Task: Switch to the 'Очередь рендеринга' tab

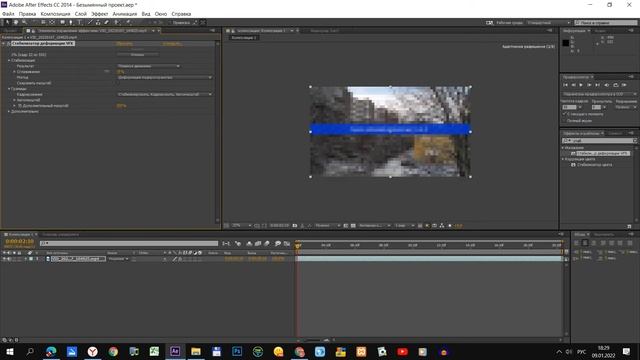Action: [x=60, y=234]
